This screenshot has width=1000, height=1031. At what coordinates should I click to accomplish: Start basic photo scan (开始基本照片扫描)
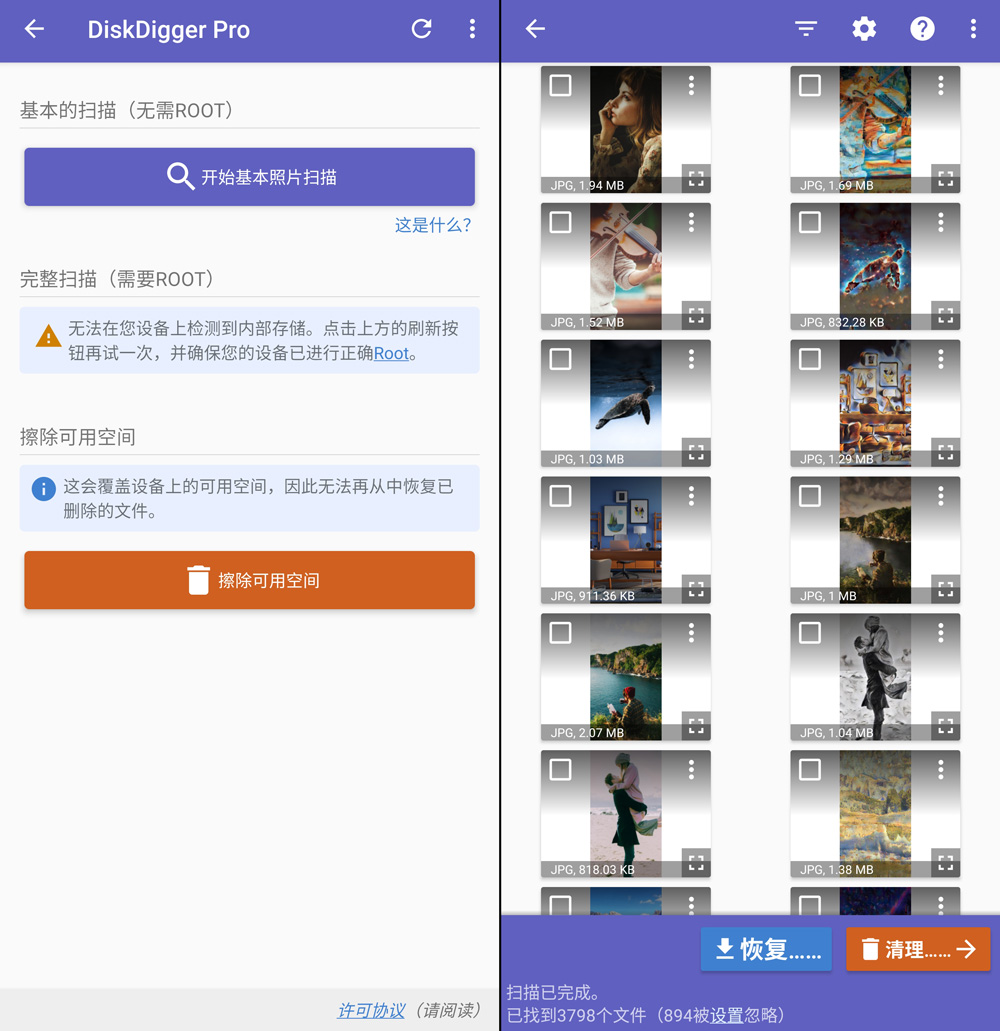pyautogui.click(x=249, y=177)
